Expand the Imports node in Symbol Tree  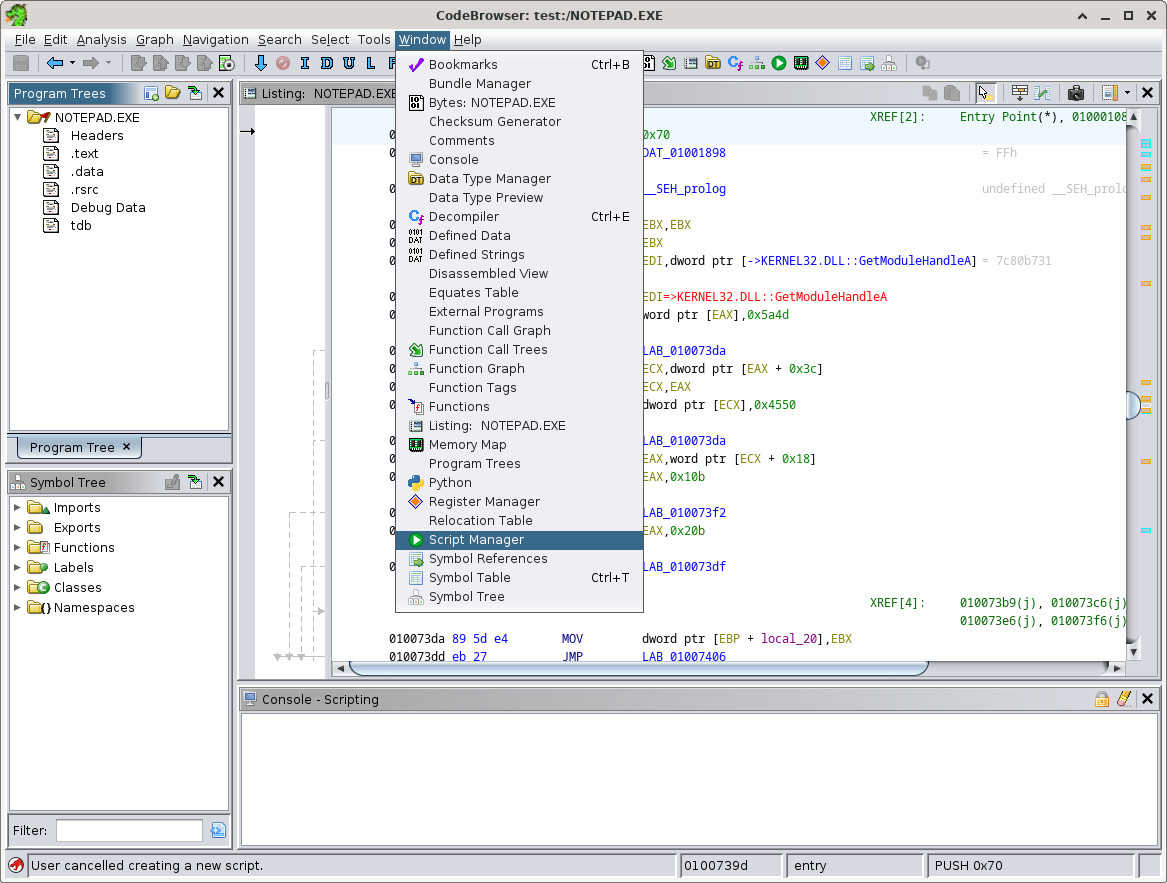[18, 507]
